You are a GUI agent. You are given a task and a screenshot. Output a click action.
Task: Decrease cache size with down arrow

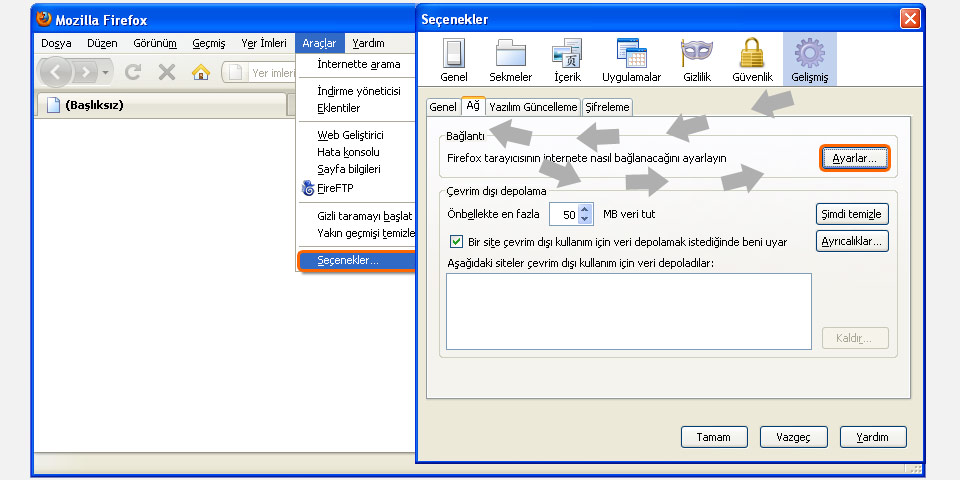coord(585,219)
